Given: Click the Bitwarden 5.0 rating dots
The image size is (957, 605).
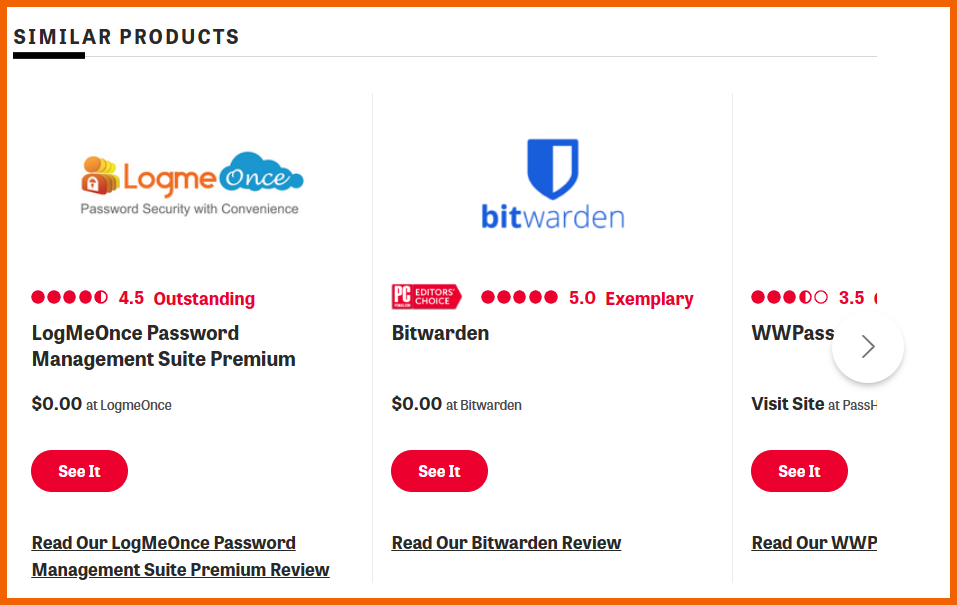Looking at the screenshot, I should (519, 297).
